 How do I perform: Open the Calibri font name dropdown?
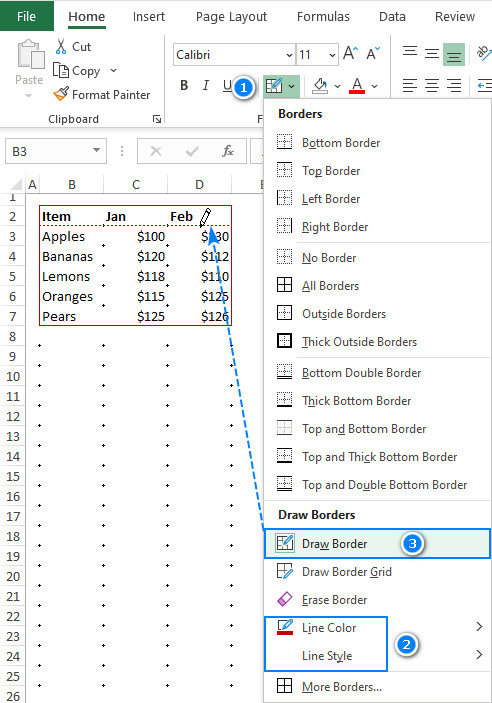pyautogui.click(x=289, y=55)
